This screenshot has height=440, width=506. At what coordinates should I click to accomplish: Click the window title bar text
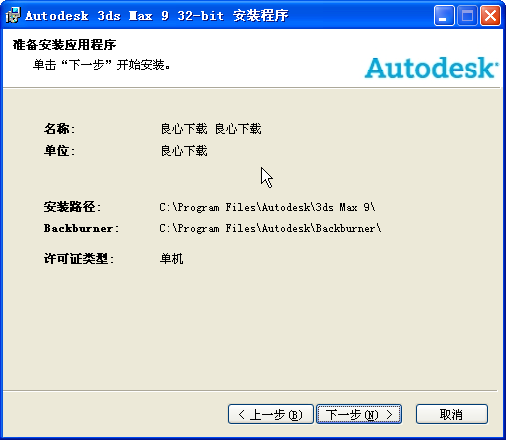pyautogui.click(x=157, y=16)
